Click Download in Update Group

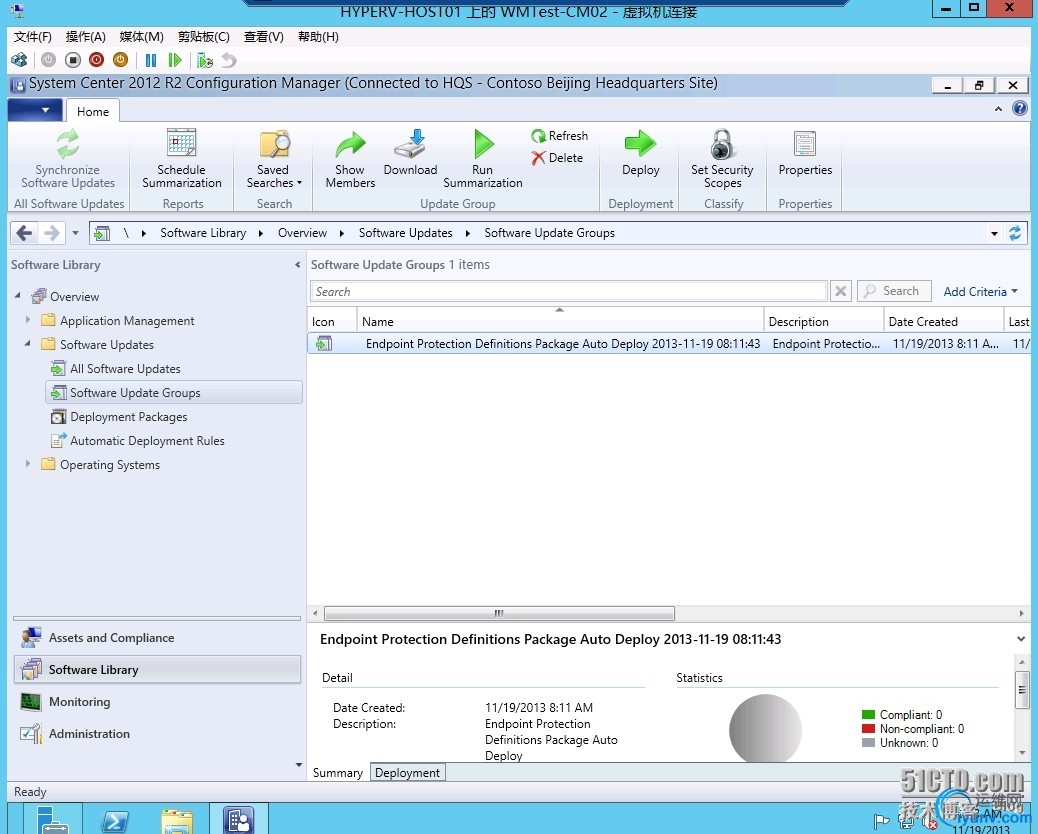click(x=410, y=154)
